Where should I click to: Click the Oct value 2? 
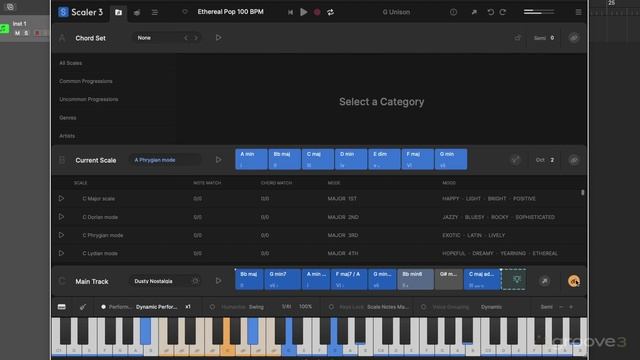(x=552, y=160)
